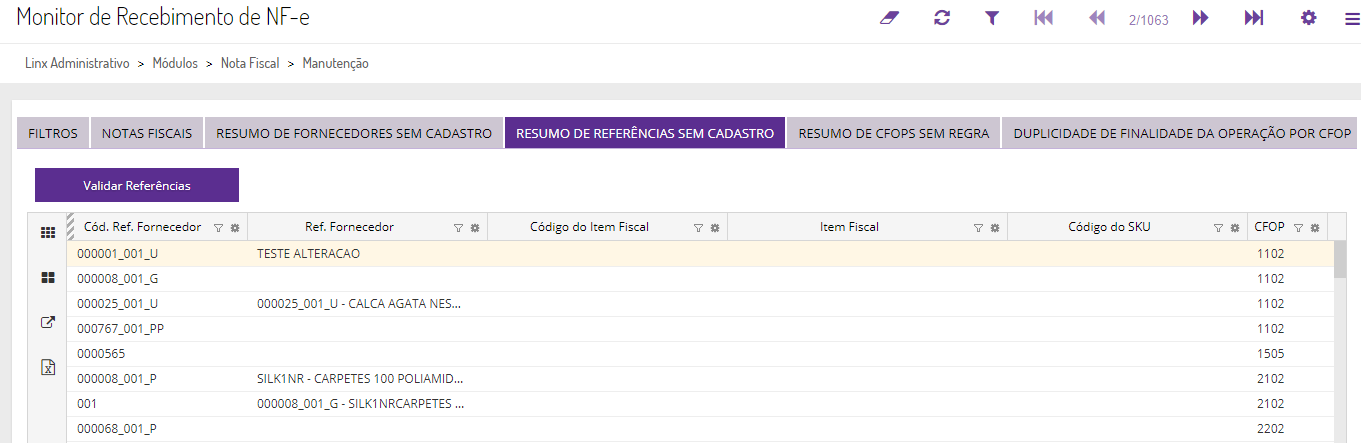Switch to the Notas Fiscais tab
1361x443 pixels.
147,133
